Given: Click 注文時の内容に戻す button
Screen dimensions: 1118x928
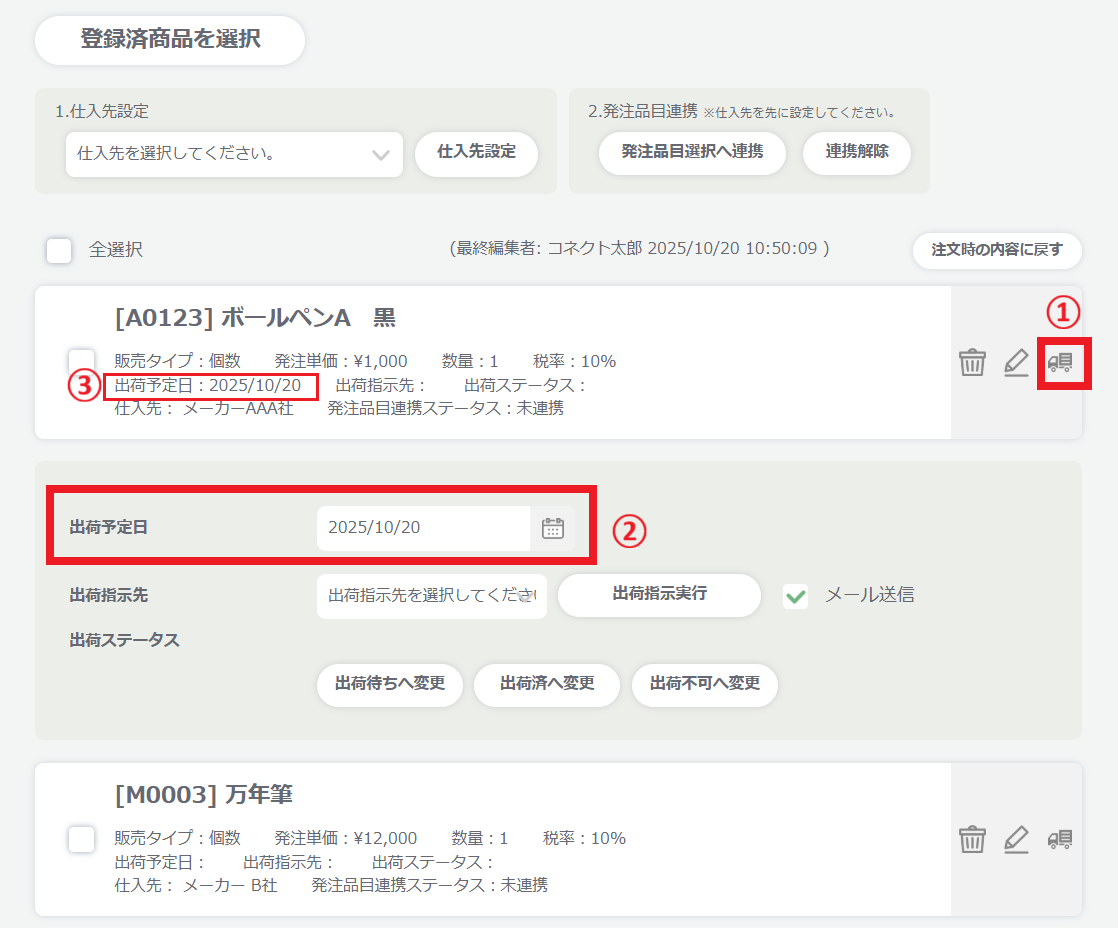Looking at the screenshot, I should (x=997, y=250).
